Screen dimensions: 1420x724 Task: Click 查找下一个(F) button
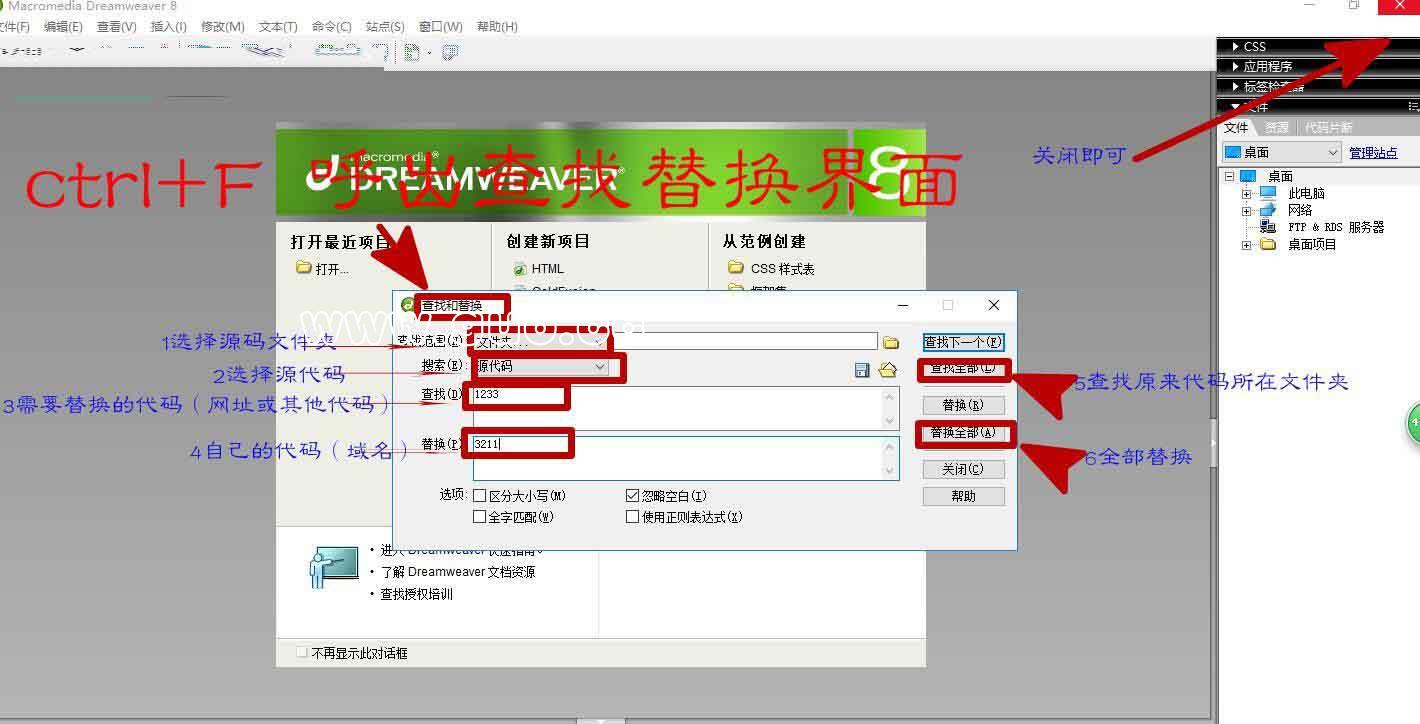963,342
